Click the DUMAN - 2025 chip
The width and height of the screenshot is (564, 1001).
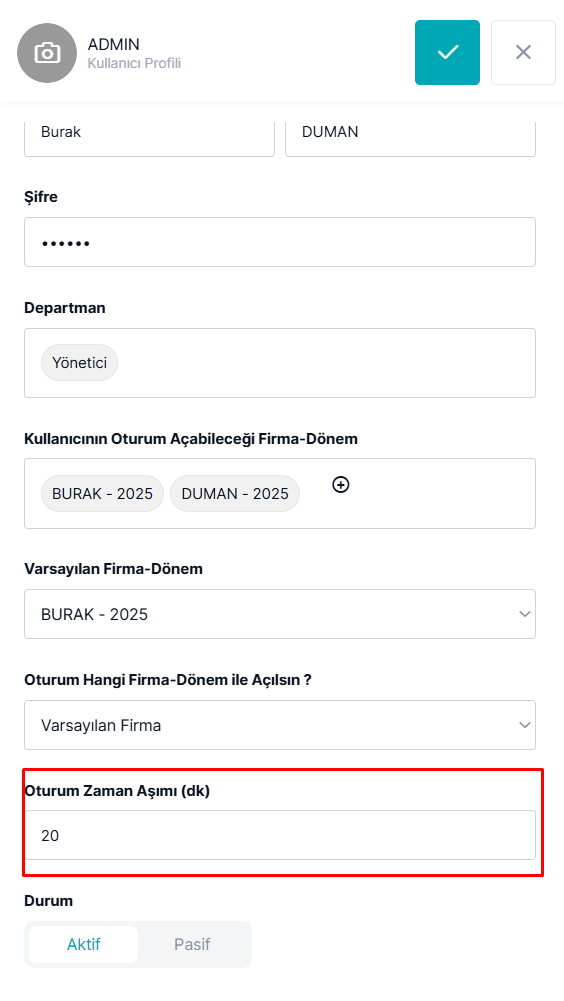[235, 493]
